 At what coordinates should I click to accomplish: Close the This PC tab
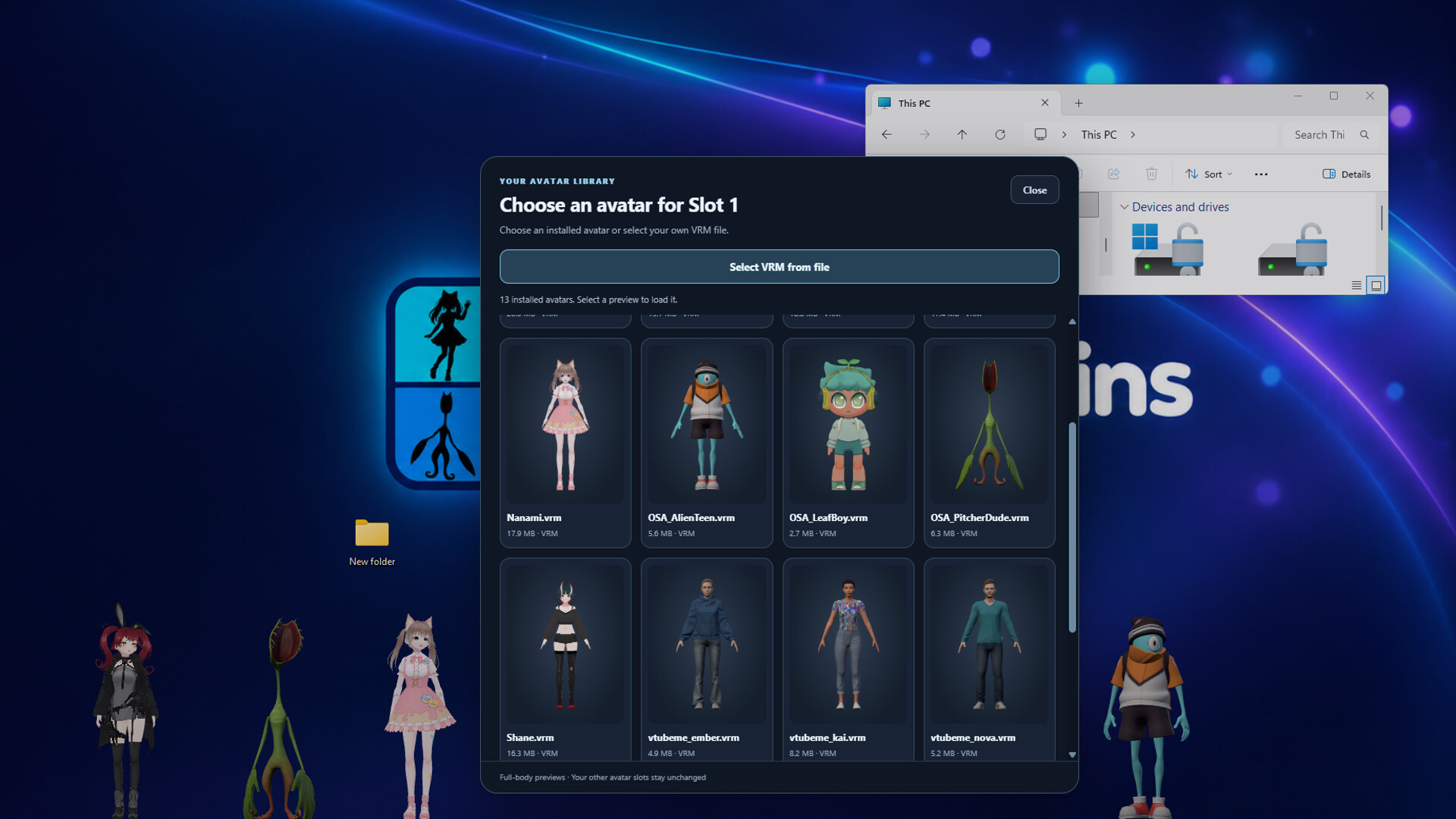click(x=1045, y=102)
